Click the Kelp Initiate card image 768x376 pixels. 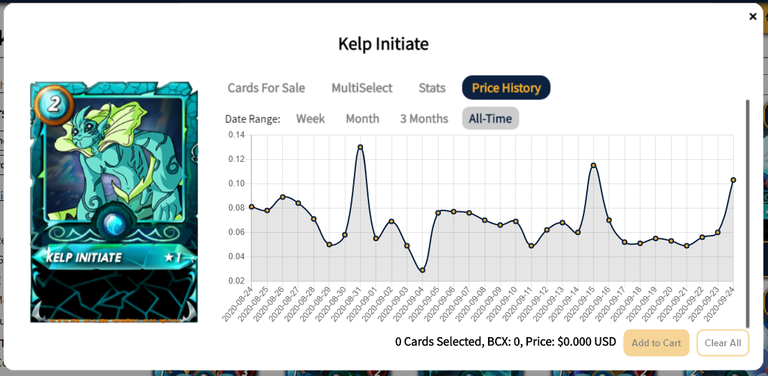[x=114, y=203]
